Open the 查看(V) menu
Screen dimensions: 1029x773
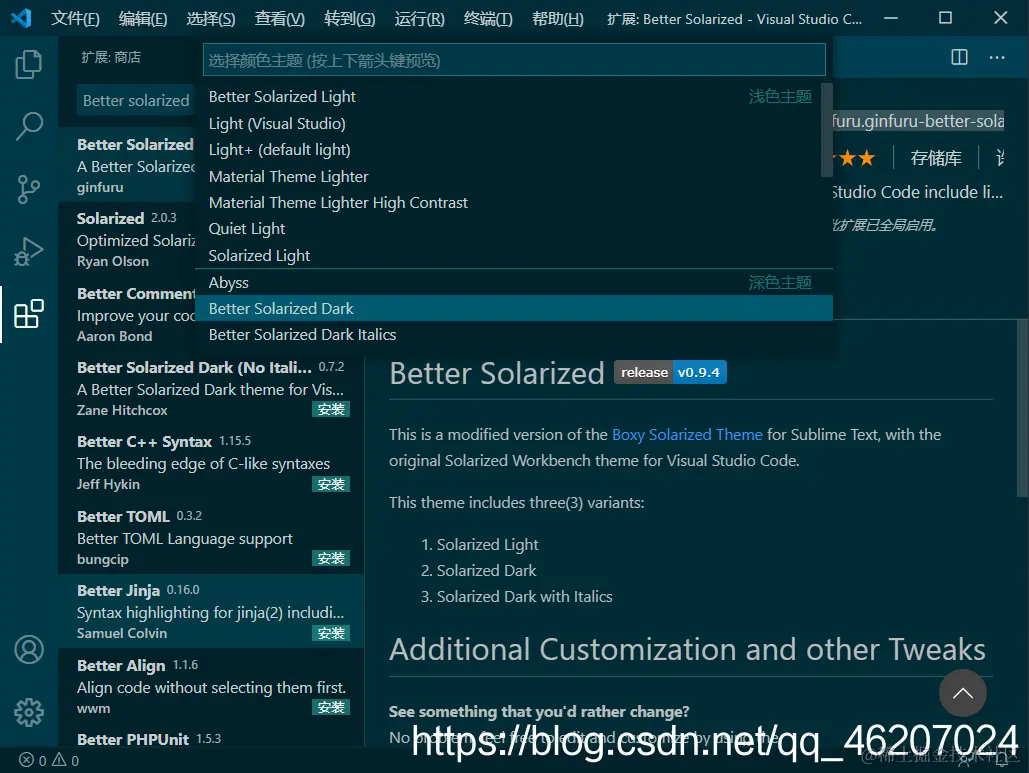280,18
